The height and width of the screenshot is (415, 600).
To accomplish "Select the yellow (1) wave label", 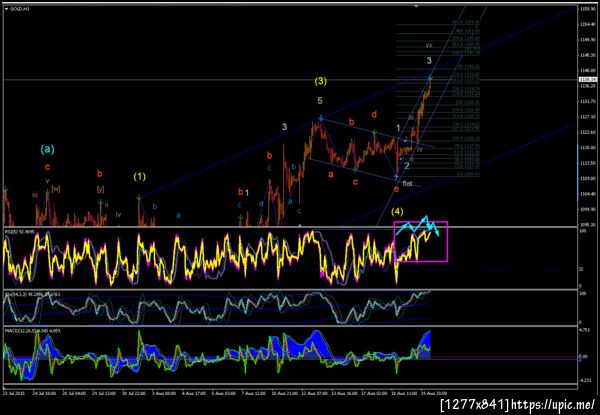I will 140,177.
